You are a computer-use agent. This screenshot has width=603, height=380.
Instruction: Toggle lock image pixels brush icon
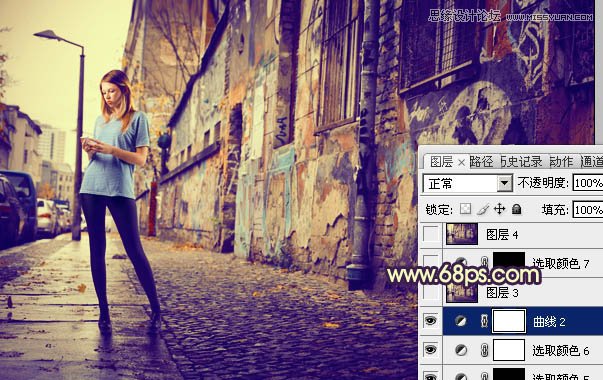tap(483, 209)
